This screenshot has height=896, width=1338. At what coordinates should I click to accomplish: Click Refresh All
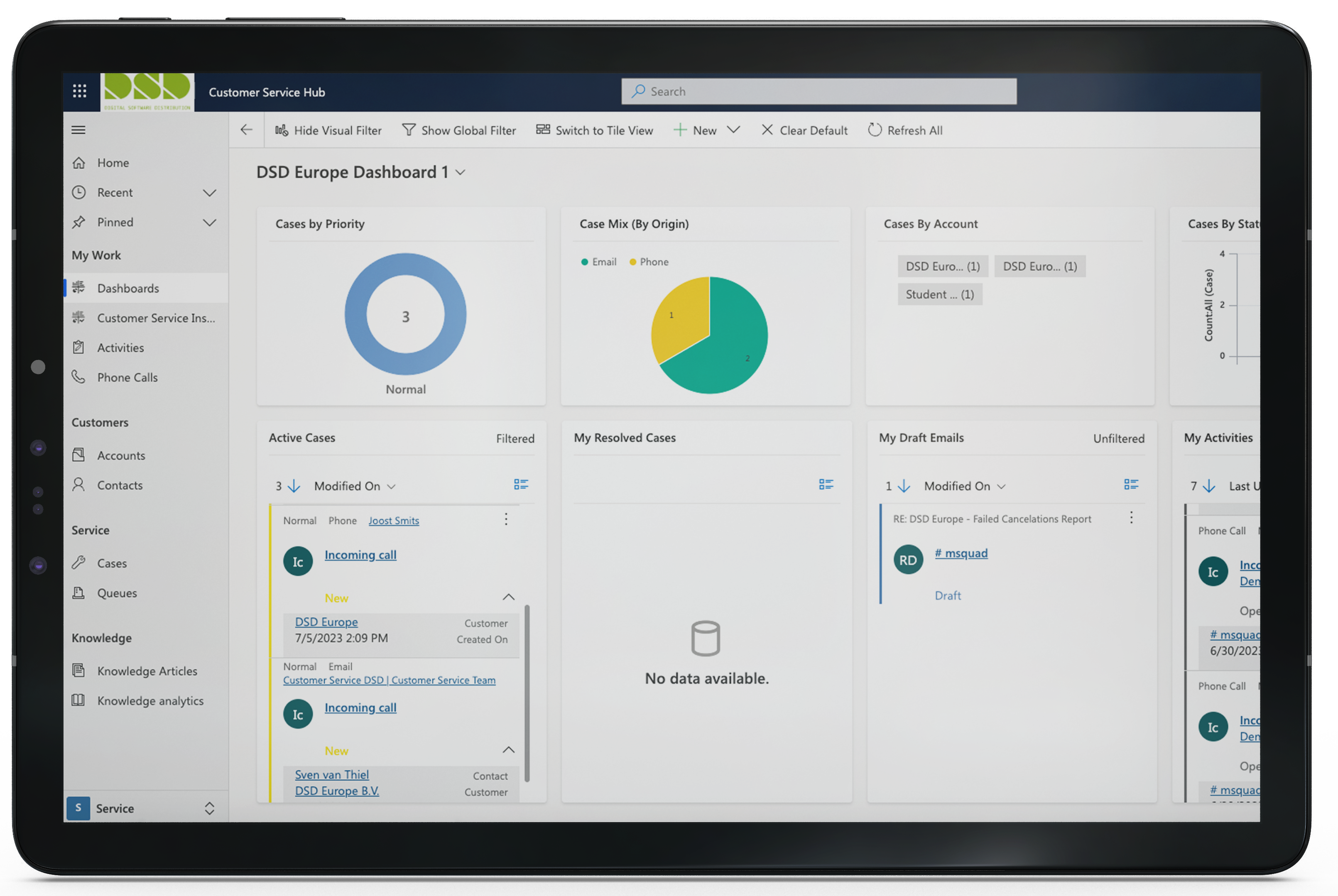tap(905, 130)
